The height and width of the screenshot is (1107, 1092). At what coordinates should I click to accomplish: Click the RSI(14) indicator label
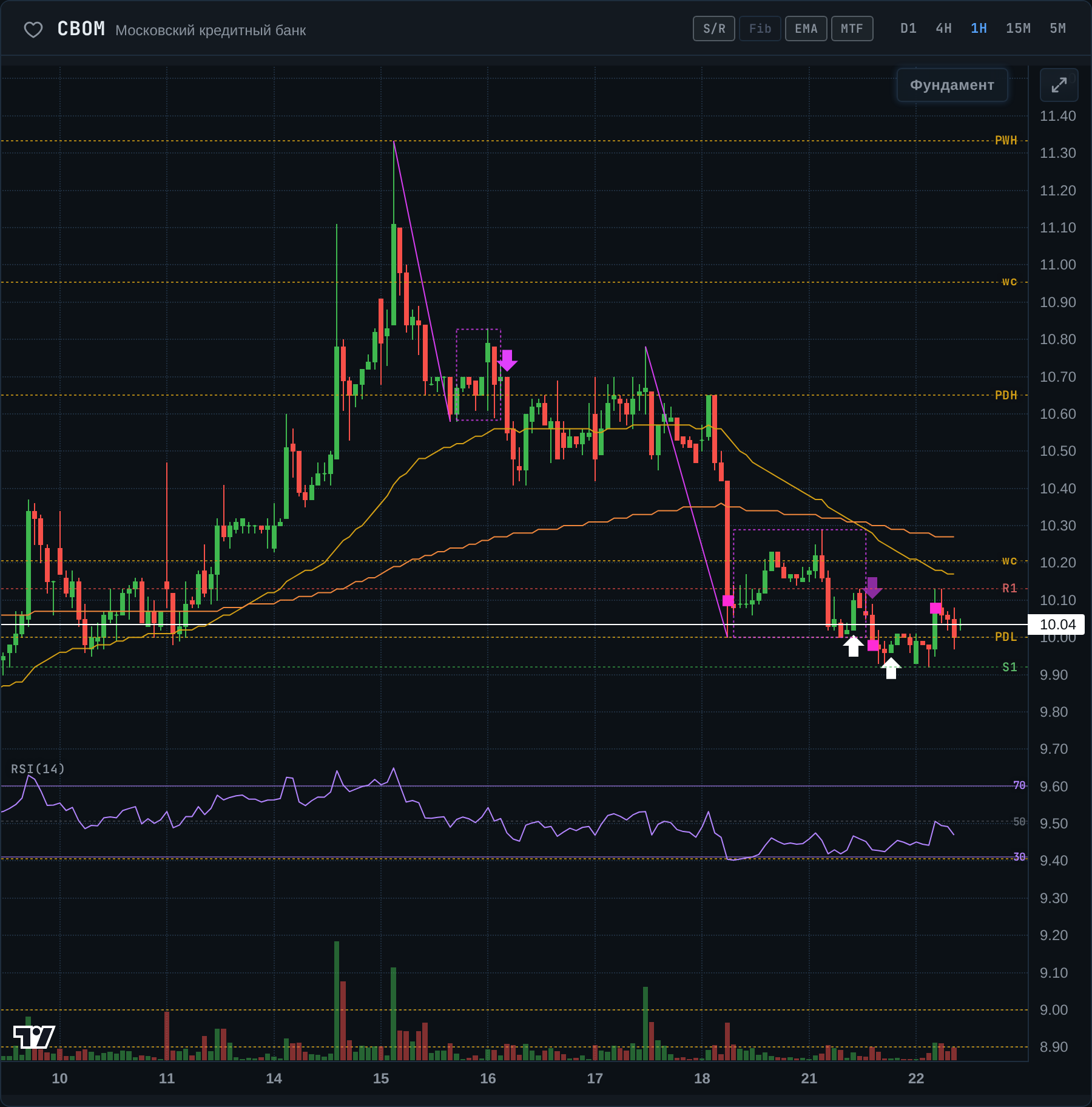38,769
